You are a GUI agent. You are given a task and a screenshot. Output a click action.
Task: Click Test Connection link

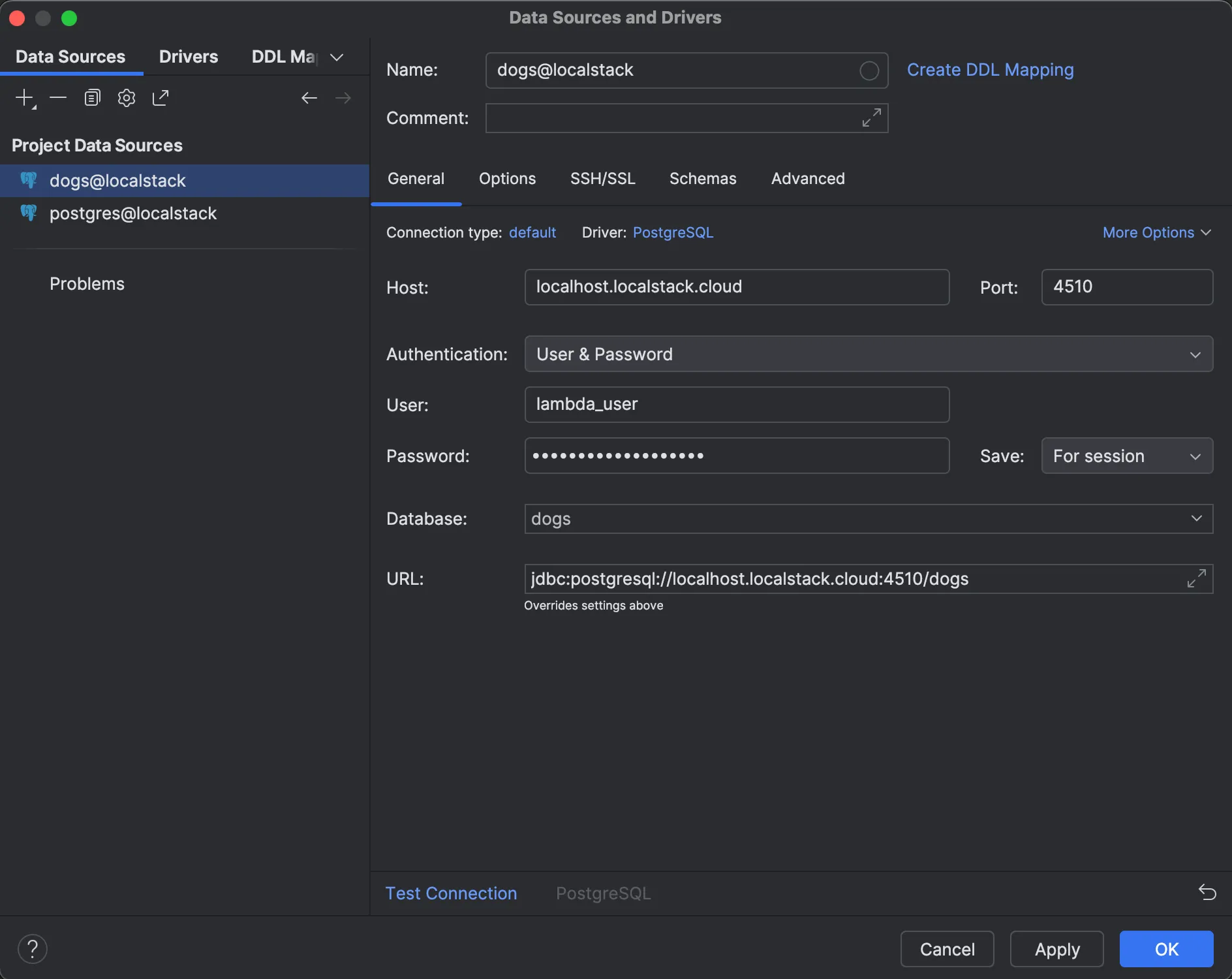(451, 894)
